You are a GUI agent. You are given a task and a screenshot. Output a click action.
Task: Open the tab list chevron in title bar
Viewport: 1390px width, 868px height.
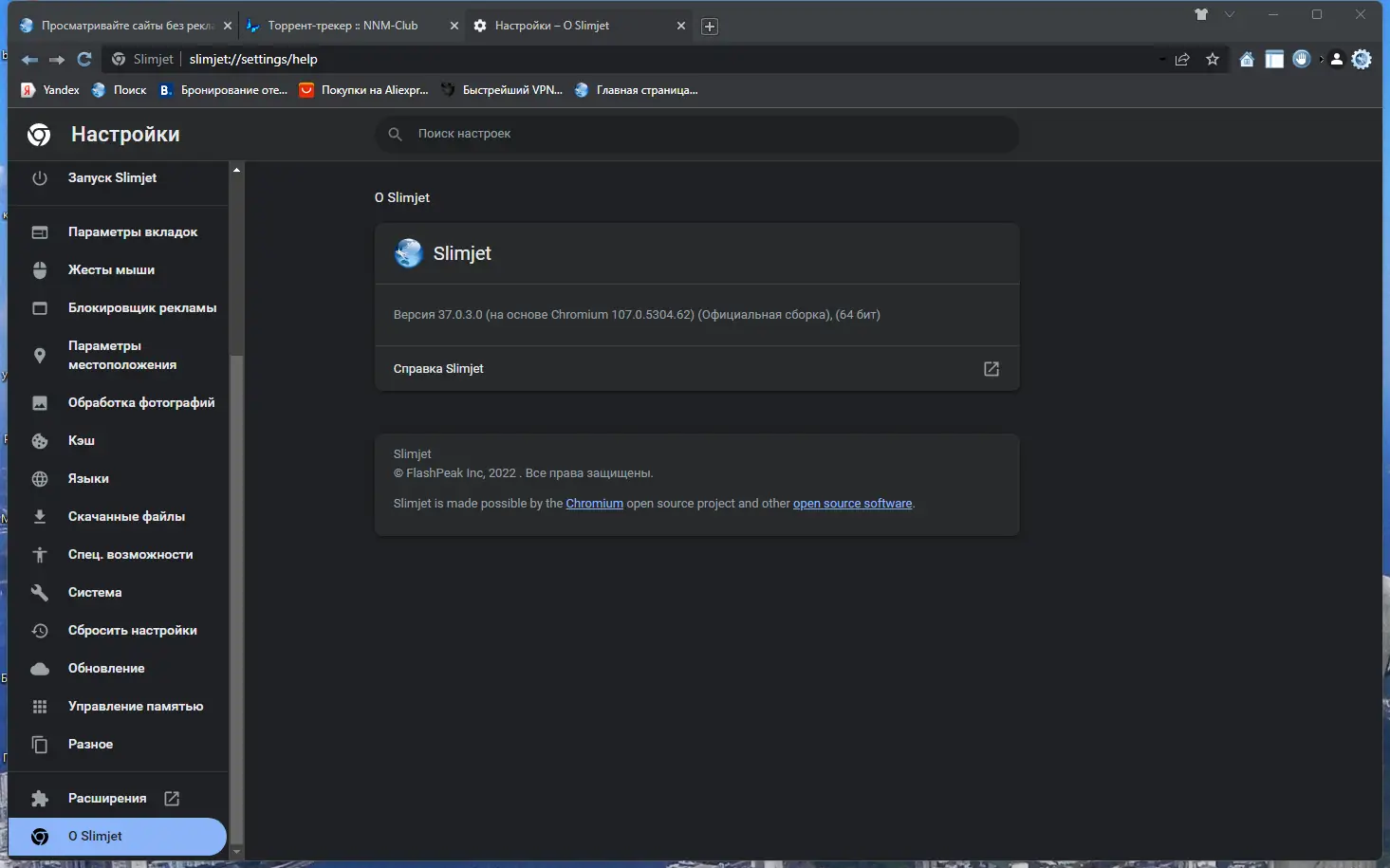[1230, 14]
